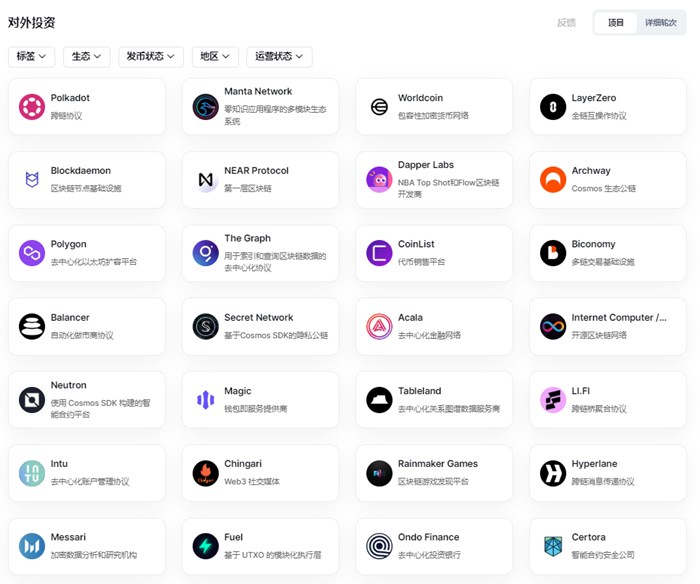Open the 运营状态 dropdown
Image resolution: width=700 pixels, height=584 pixels.
(279, 57)
